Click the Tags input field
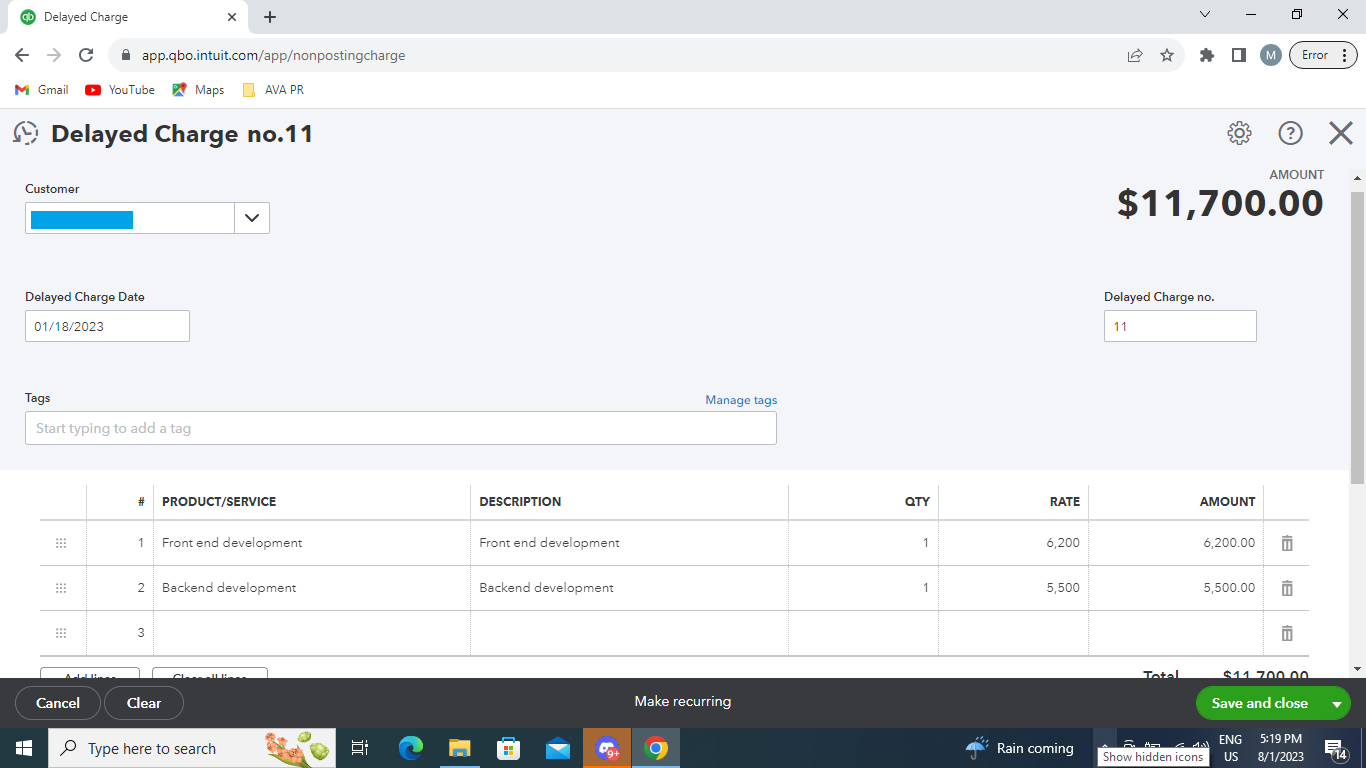 pyautogui.click(x=400, y=428)
